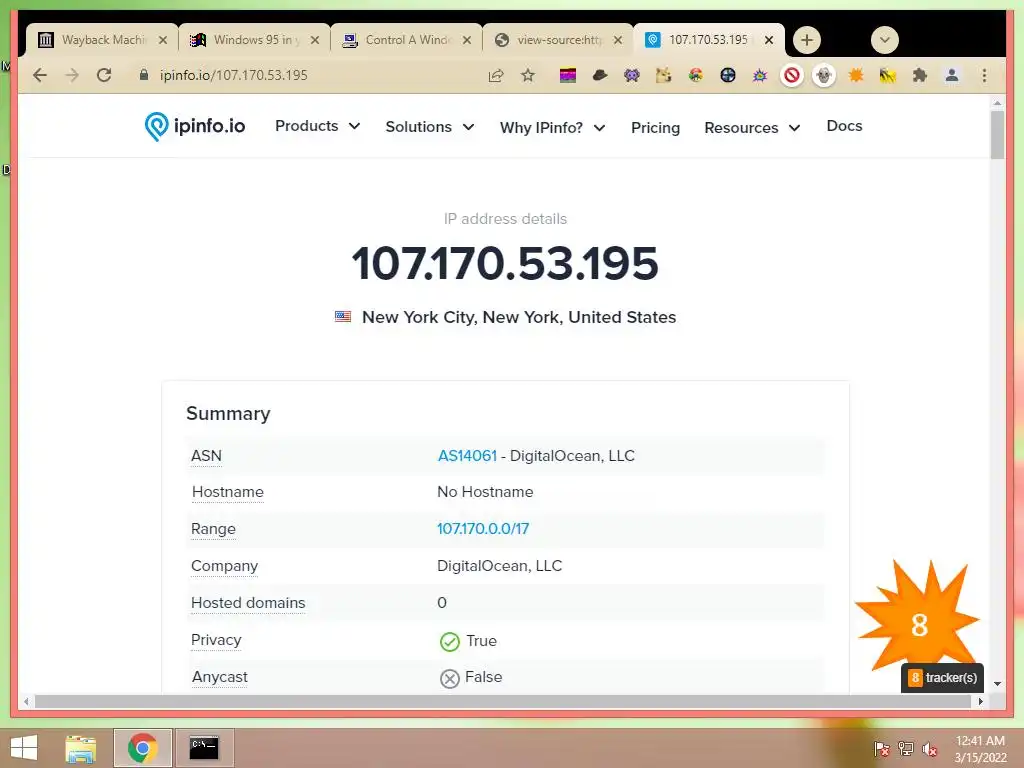This screenshot has height=768, width=1024.
Task: Open the Chrome profile avatar
Action: pyautogui.click(x=952, y=76)
